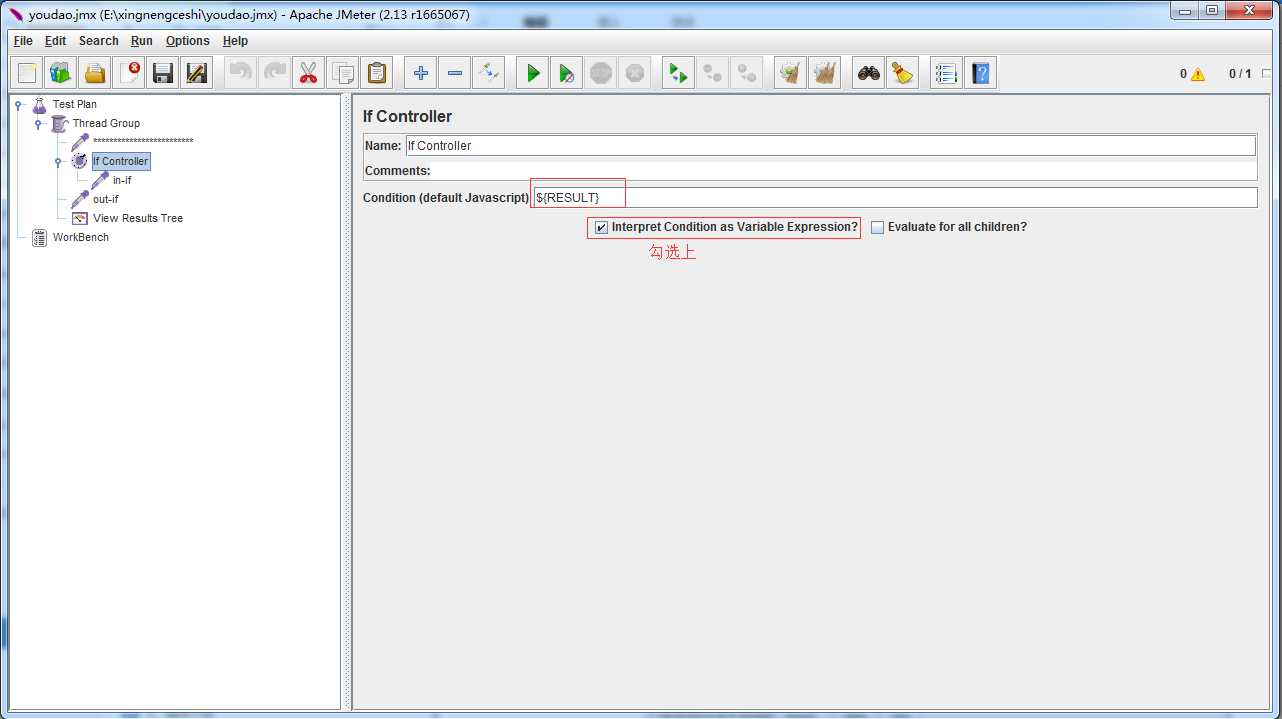Click the Close test plan icon
This screenshot has width=1282, height=719.
click(x=129, y=73)
